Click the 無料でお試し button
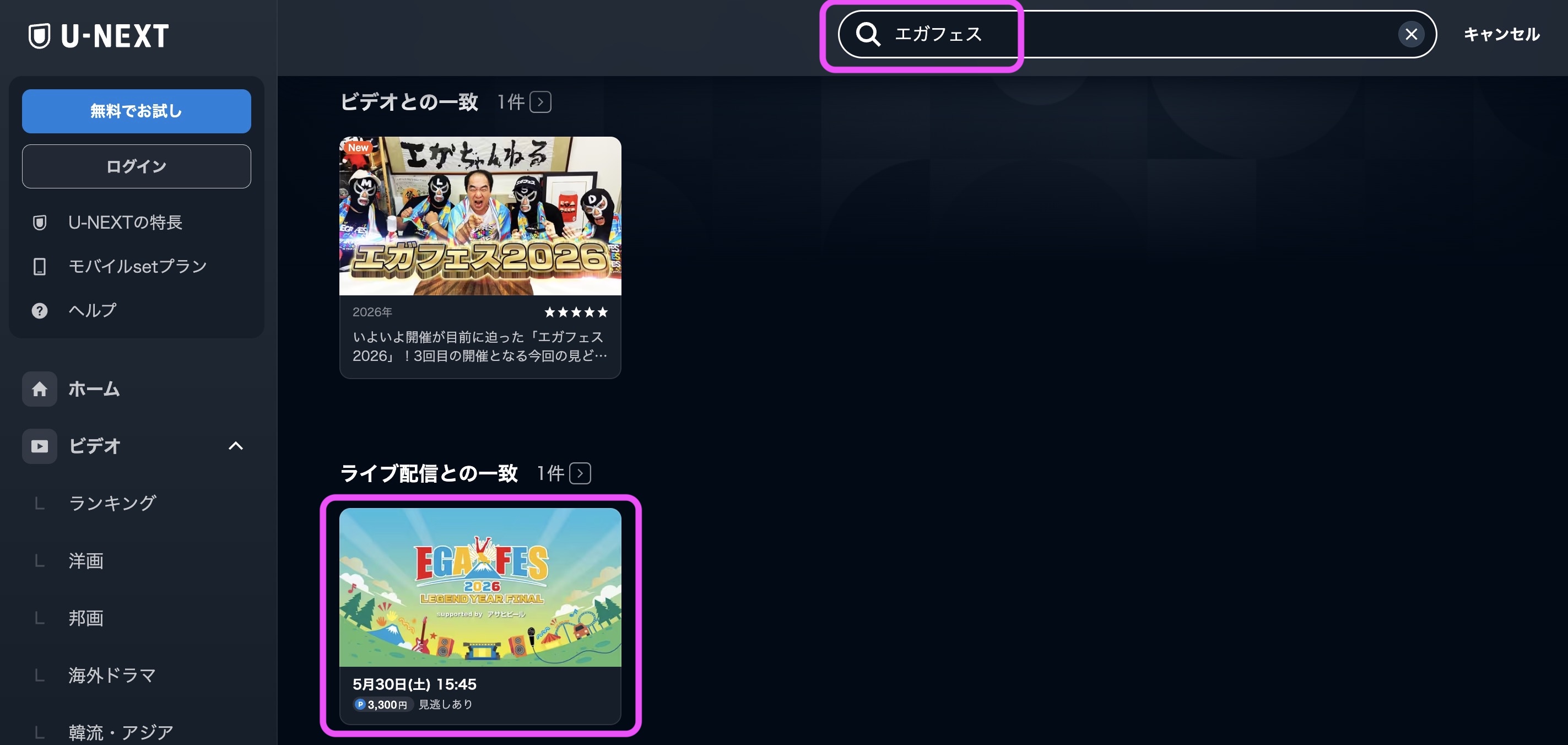 point(136,111)
